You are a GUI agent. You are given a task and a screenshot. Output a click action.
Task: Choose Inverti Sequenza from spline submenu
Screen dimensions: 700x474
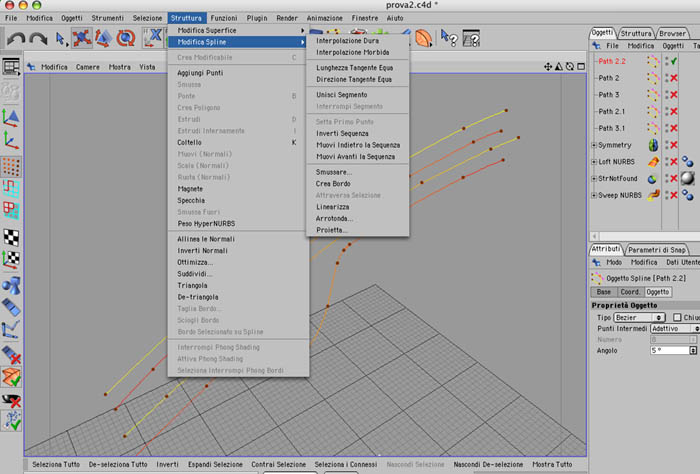pos(342,133)
